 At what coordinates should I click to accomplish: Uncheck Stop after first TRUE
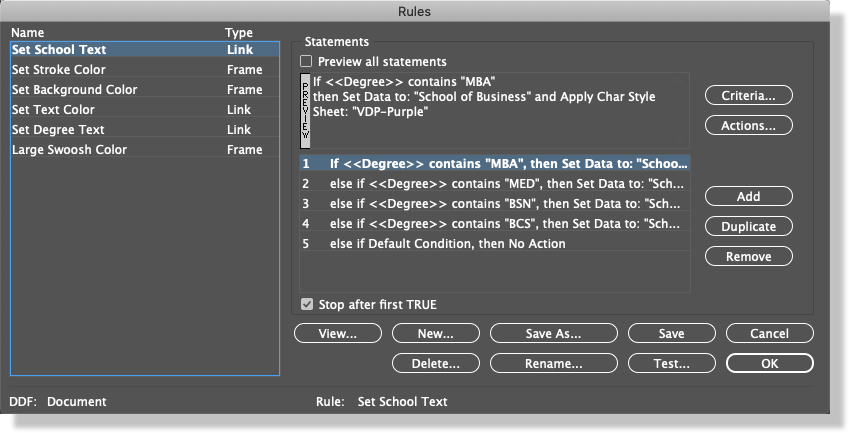[307, 305]
